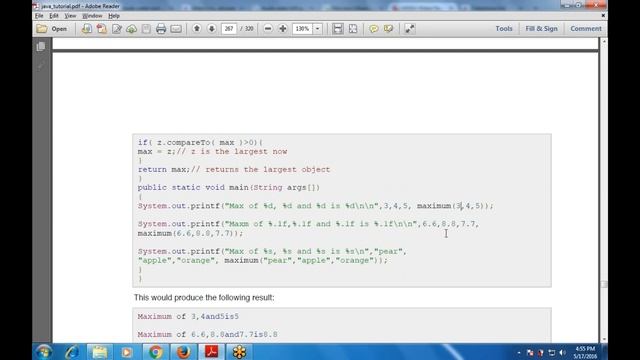The width and height of the screenshot is (640, 360).
Task: Click the vertical scrollbar down arrow
Action: click(x=604, y=339)
